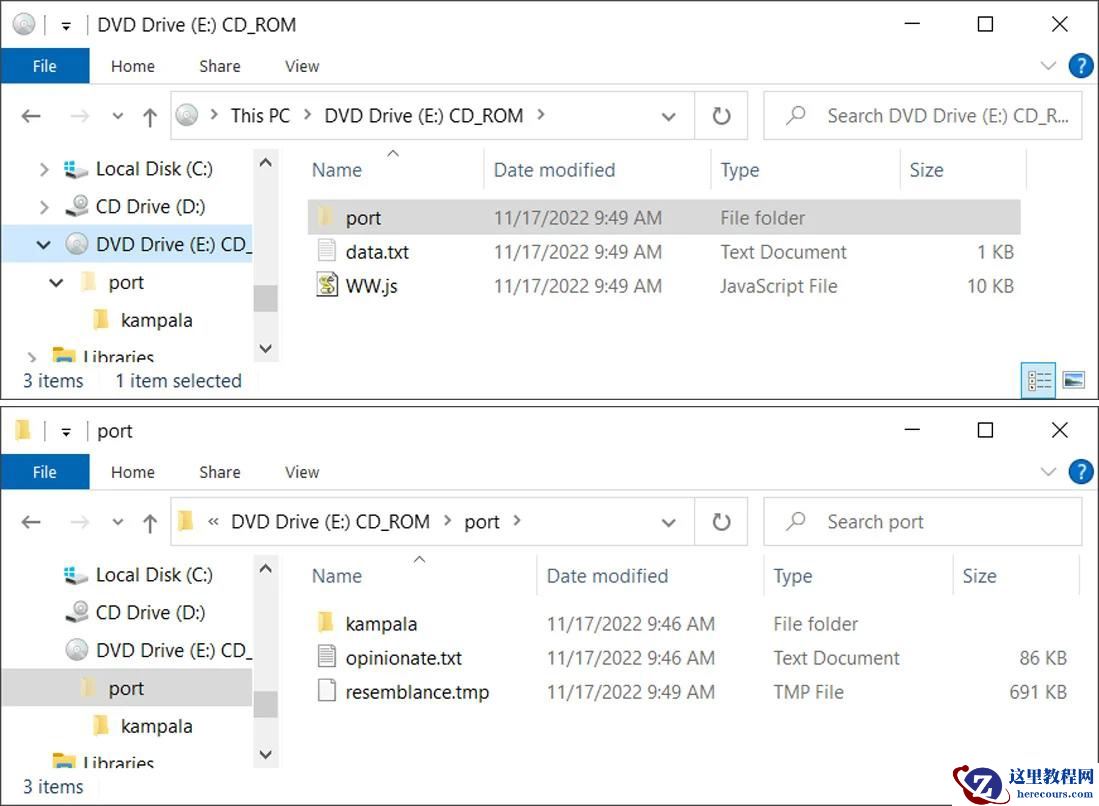Open the View tab in top window
Screen dimensions: 1099x806
point(302,66)
